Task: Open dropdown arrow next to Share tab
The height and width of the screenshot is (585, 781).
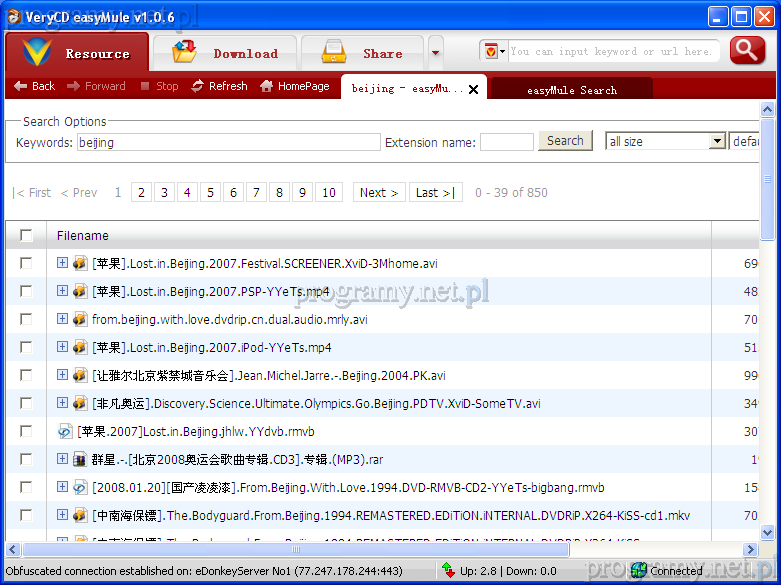Action: coord(435,52)
